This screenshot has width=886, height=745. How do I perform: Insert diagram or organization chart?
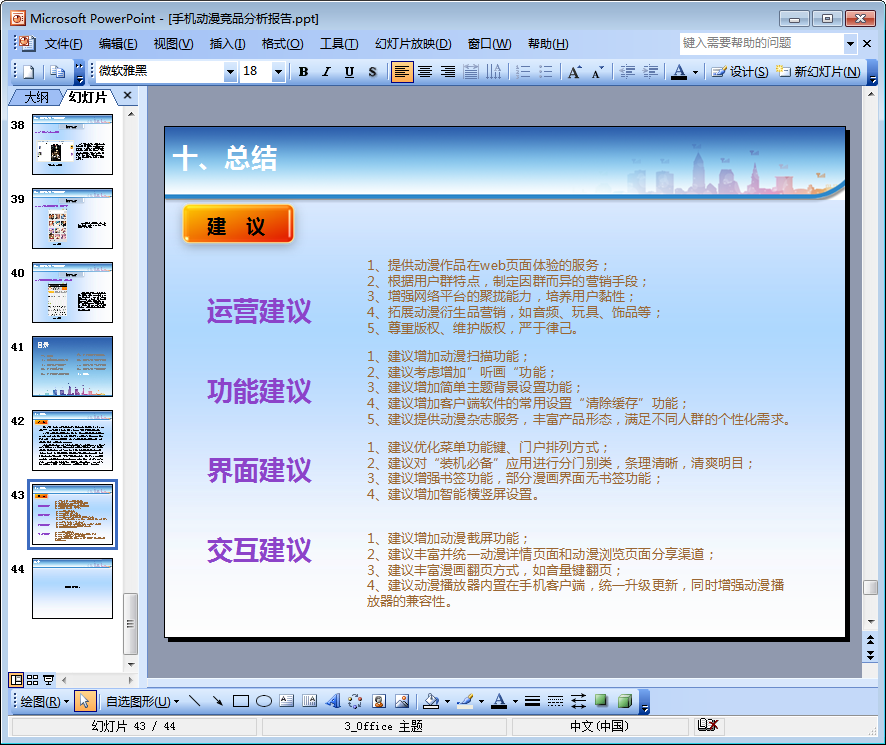click(x=355, y=701)
